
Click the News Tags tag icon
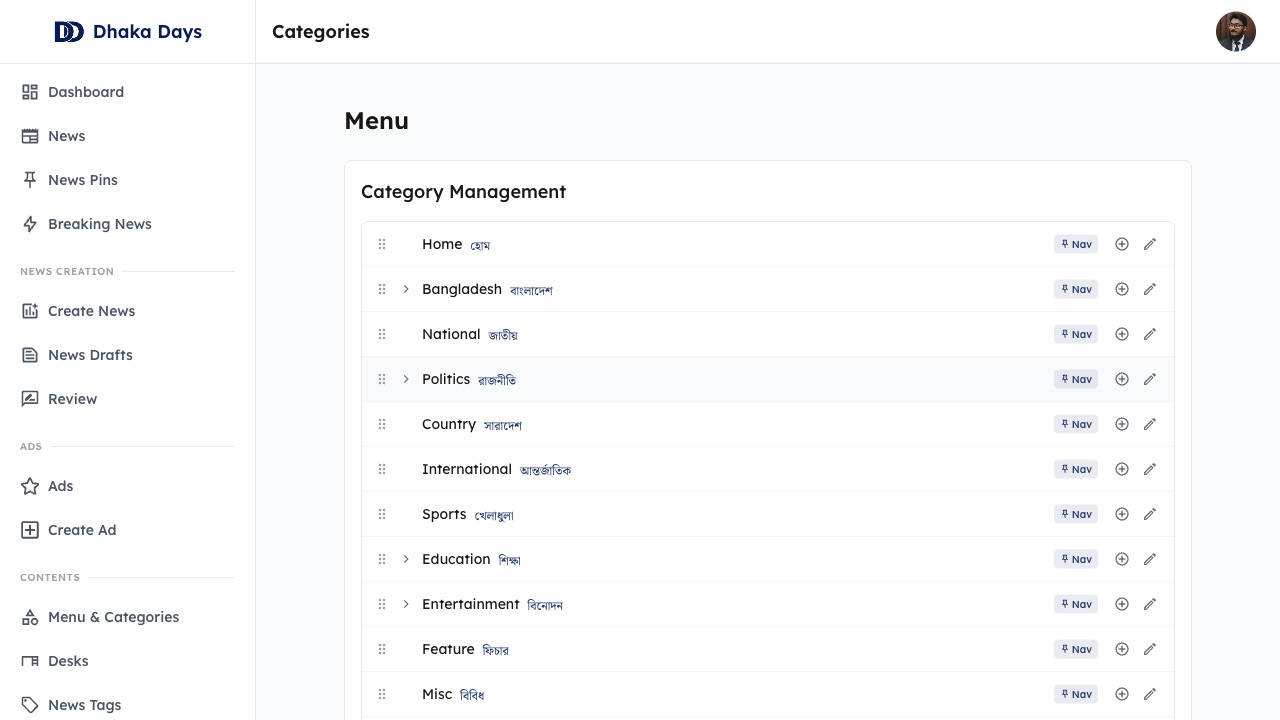(x=30, y=705)
